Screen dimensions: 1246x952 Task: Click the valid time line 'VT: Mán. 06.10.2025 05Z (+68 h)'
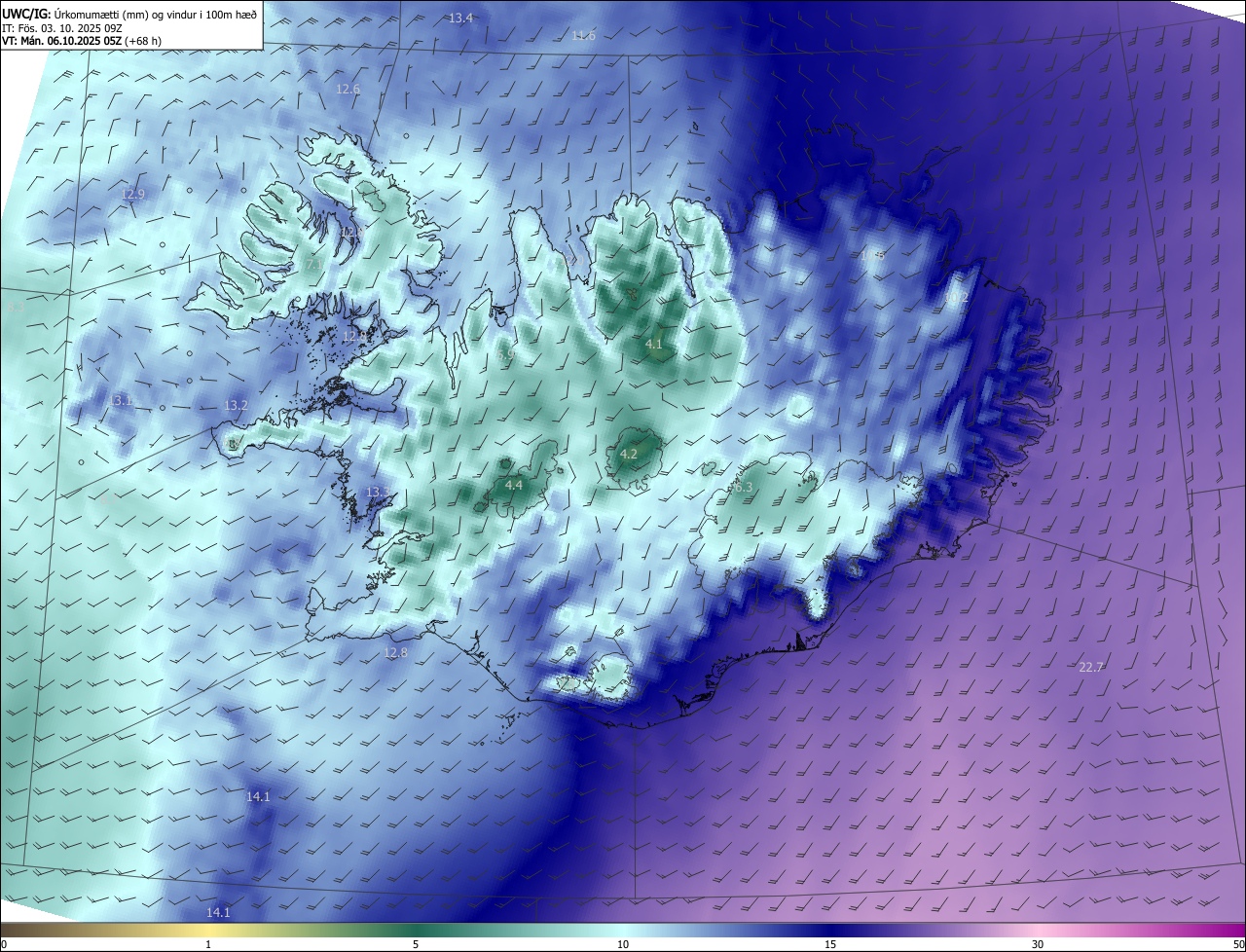[82, 41]
